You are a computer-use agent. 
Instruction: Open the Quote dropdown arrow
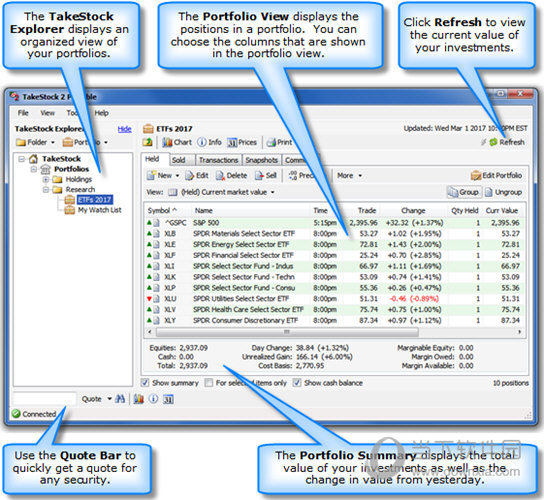point(109,399)
